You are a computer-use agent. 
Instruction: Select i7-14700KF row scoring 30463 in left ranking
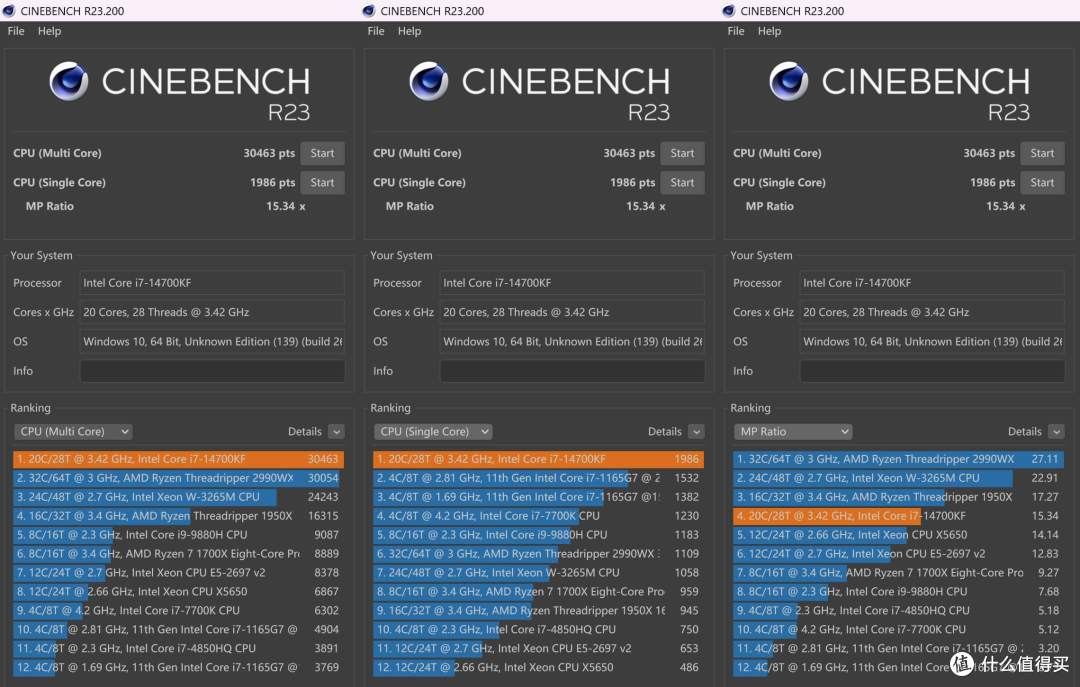click(178, 459)
